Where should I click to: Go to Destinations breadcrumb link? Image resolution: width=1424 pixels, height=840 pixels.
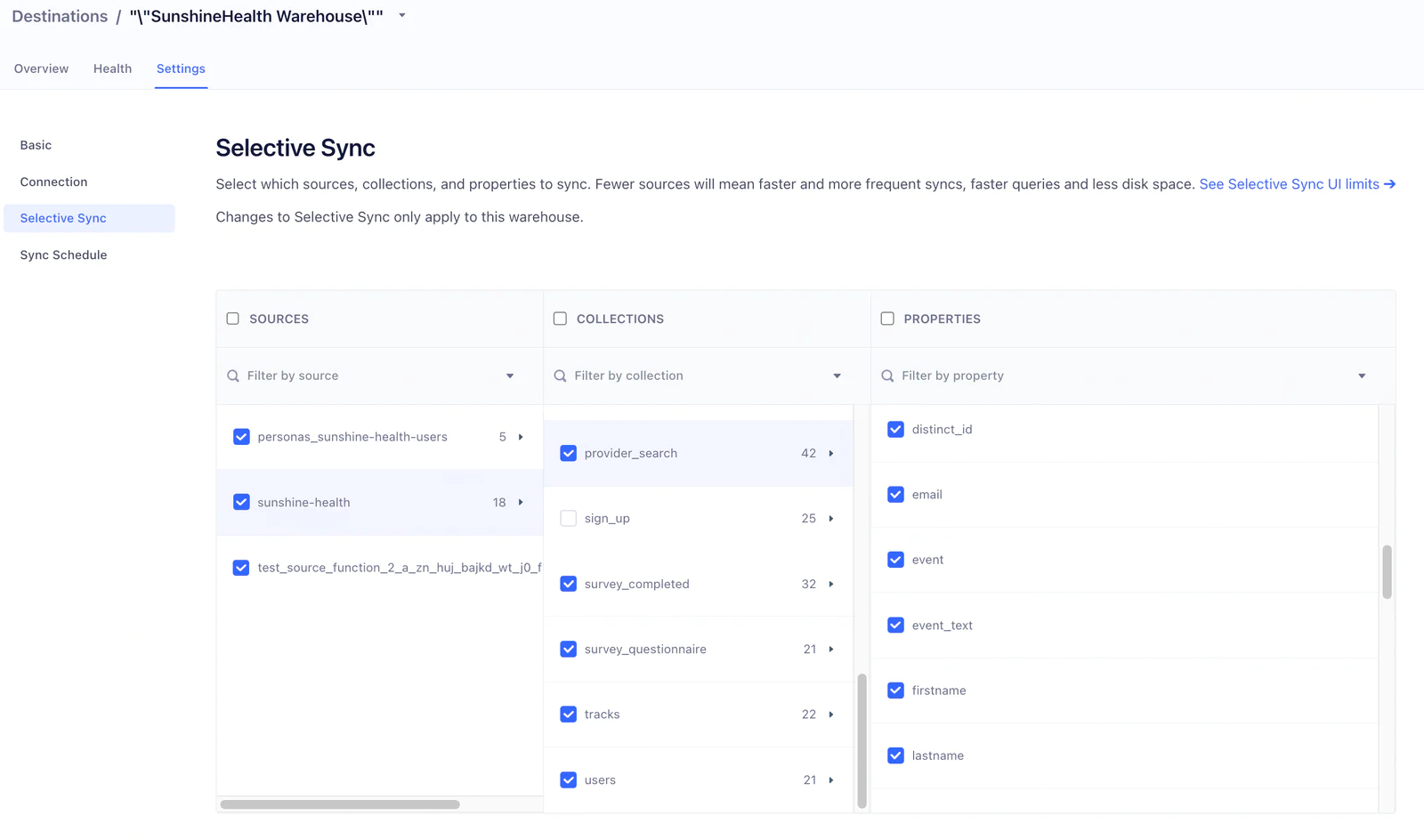(x=60, y=17)
